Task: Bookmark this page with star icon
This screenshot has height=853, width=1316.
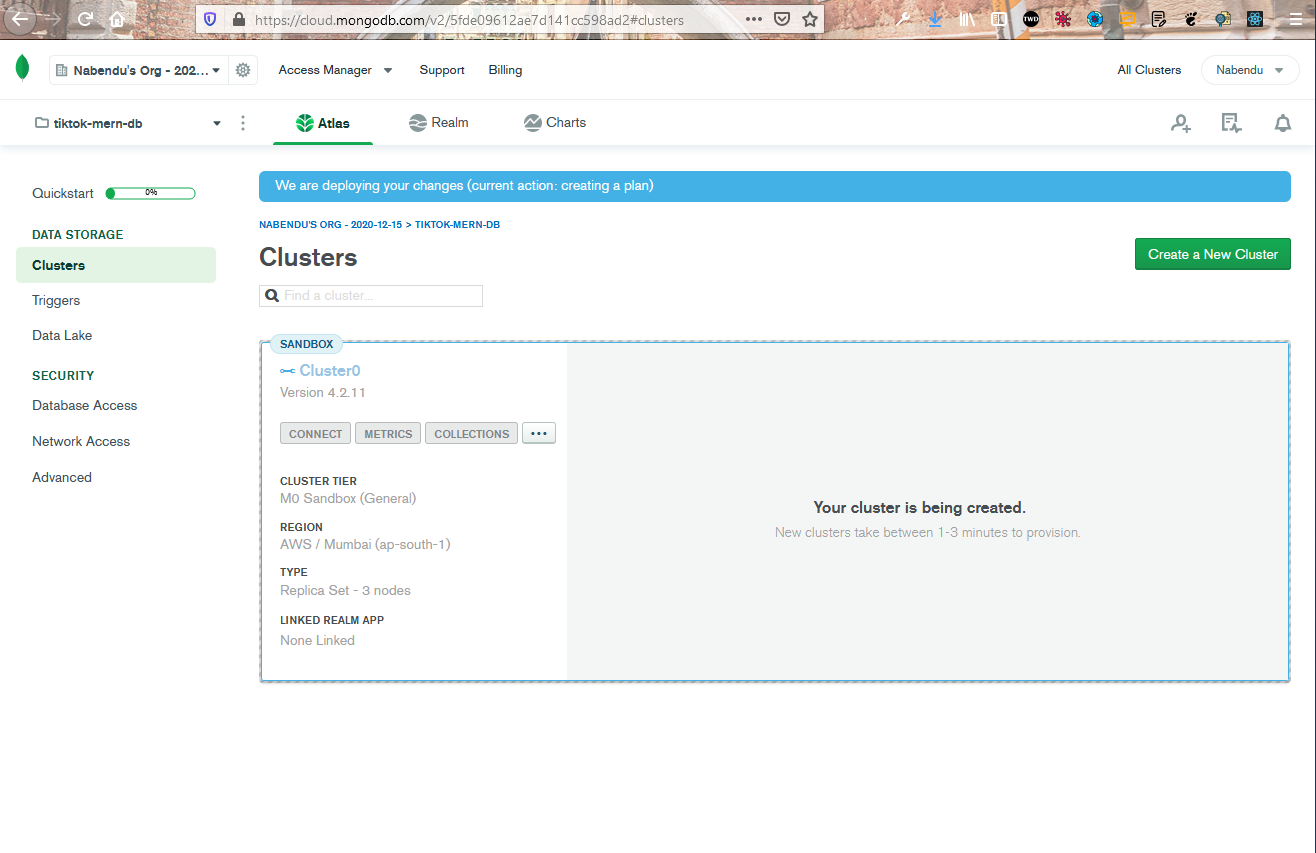Action: point(810,19)
